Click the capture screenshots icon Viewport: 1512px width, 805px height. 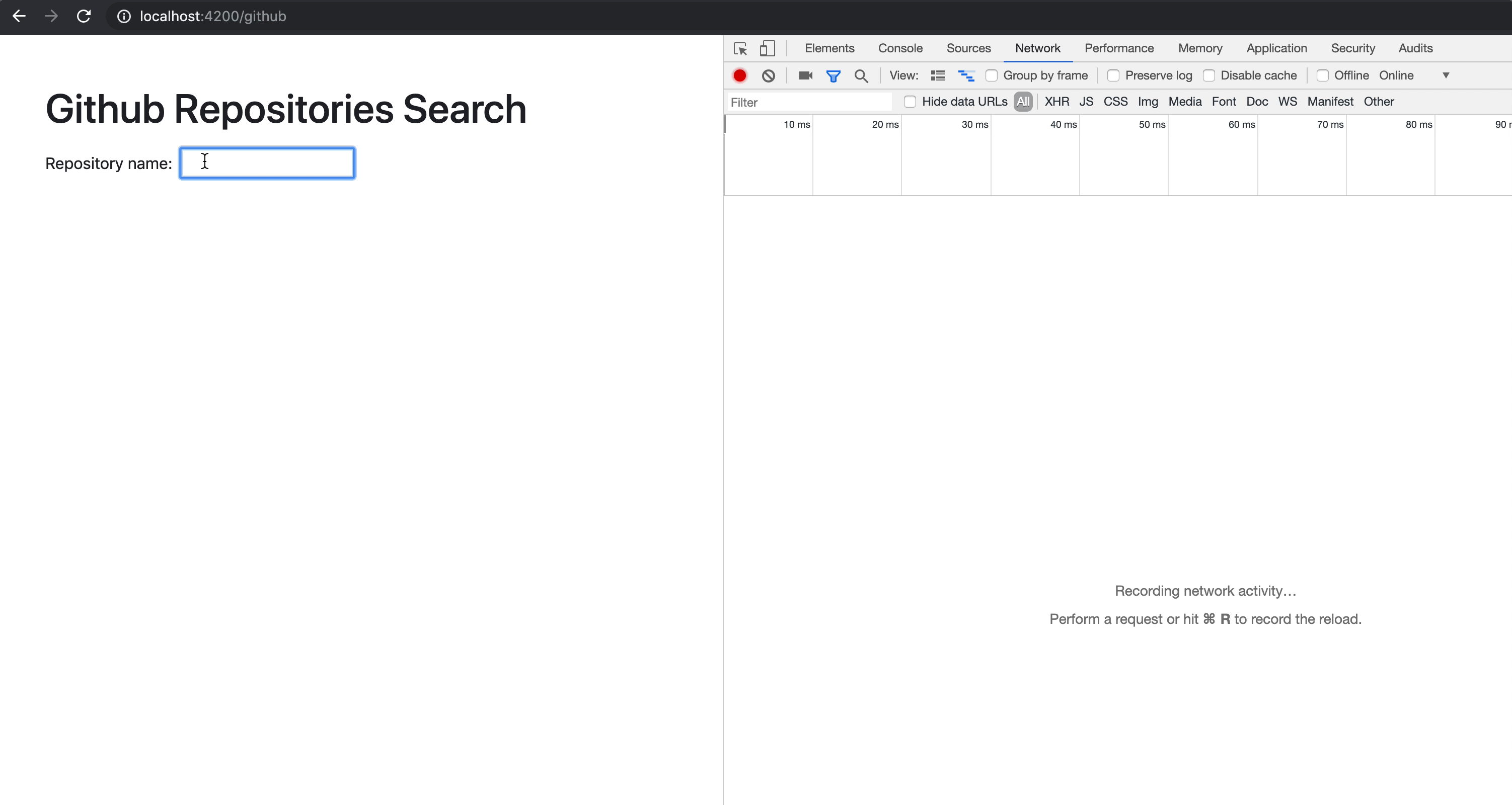pos(806,75)
